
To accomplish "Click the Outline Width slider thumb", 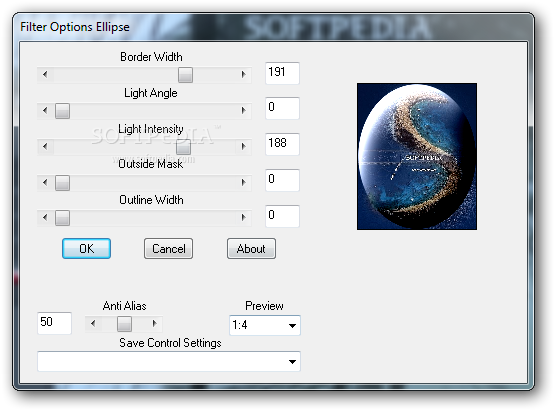I will (62, 218).
